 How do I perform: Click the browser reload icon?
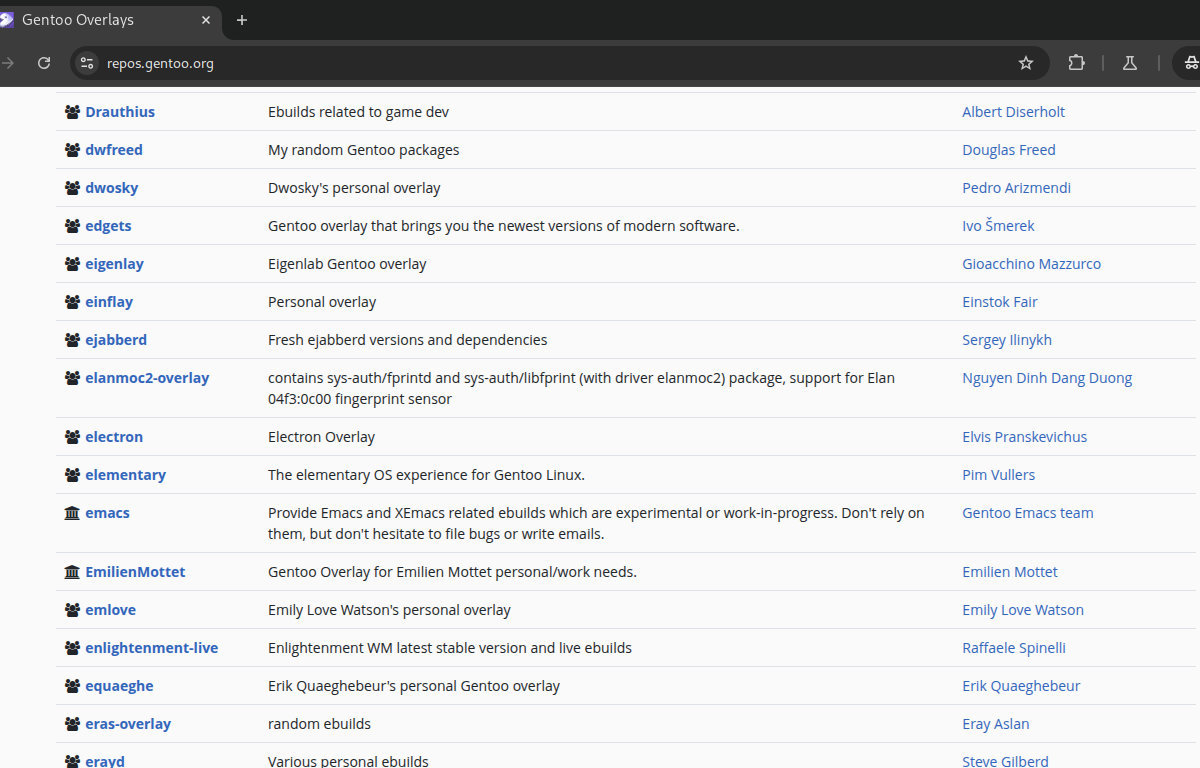coord(44,63)
